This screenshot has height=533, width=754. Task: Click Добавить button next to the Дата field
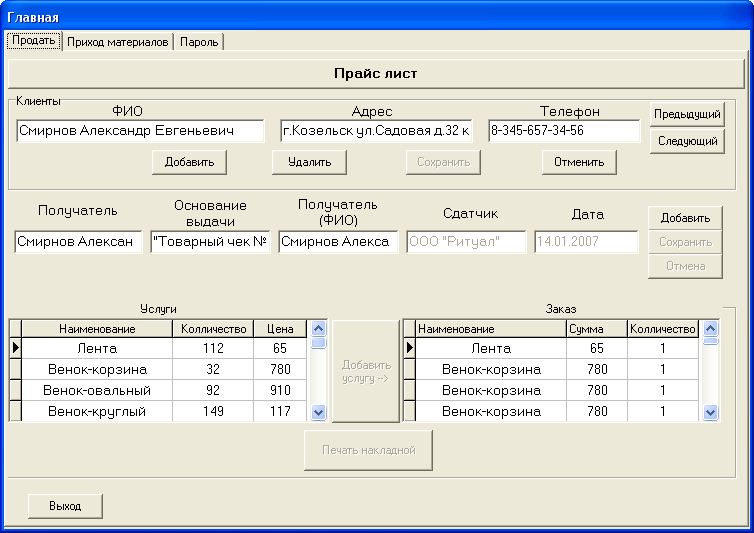coord(685,218)
